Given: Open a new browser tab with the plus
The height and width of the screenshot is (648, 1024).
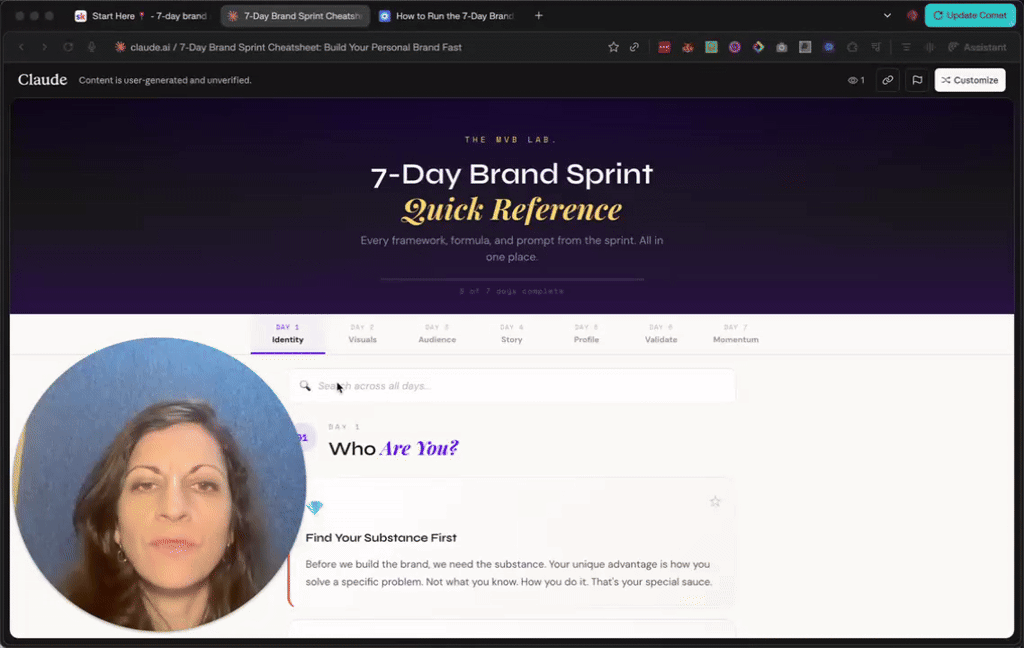Looking at the screenshot, I should click(x=538, y=15).
